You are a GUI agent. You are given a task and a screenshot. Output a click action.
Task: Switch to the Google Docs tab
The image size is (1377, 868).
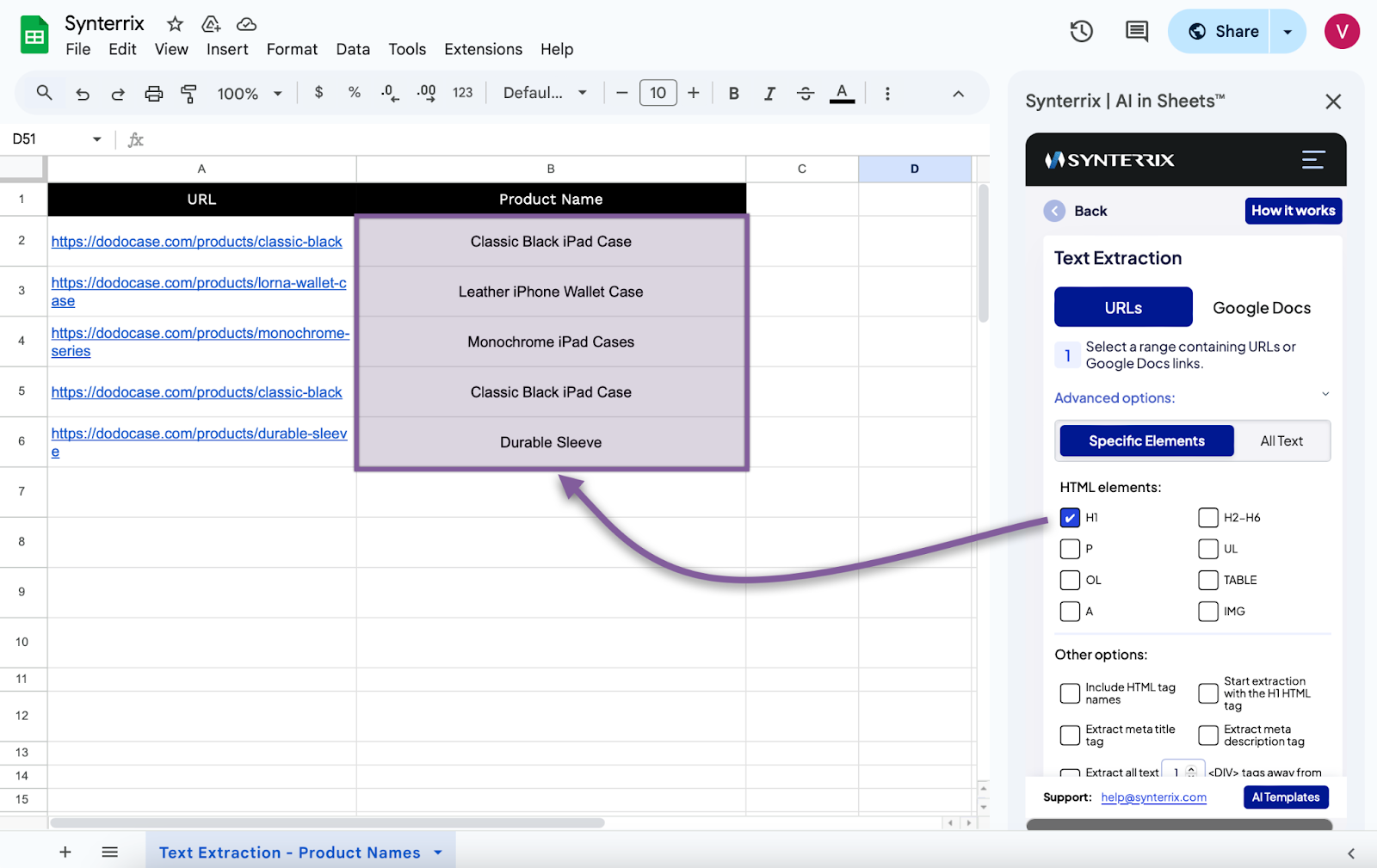click(1262, 308)
